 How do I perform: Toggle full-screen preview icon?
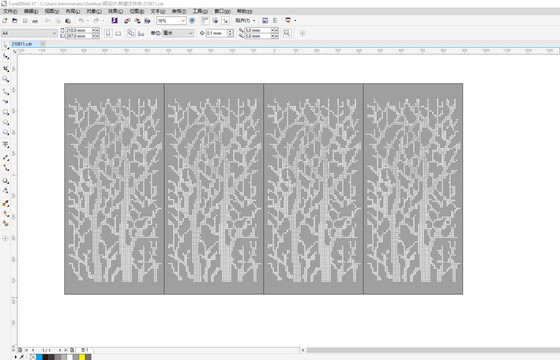[x=192, y=21]
